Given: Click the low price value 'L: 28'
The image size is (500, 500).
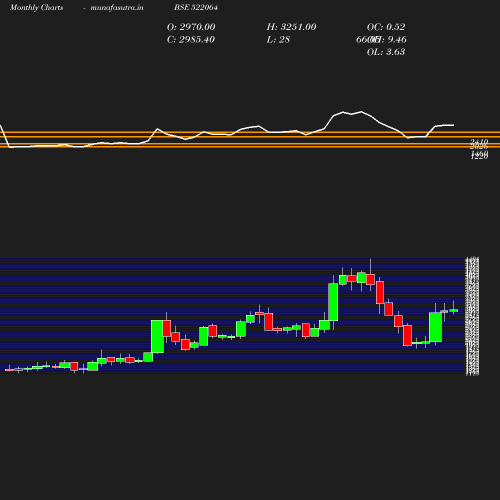Looking at the screenshot, I should 278,39.
